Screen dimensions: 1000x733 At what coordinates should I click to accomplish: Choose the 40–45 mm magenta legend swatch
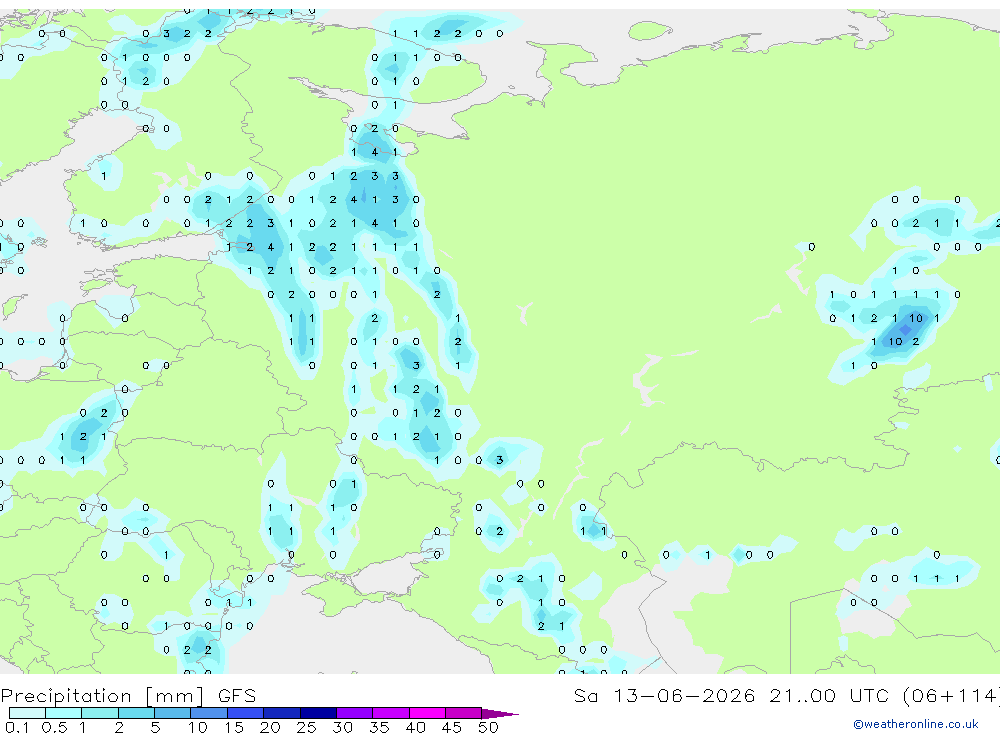click(427, 713)
